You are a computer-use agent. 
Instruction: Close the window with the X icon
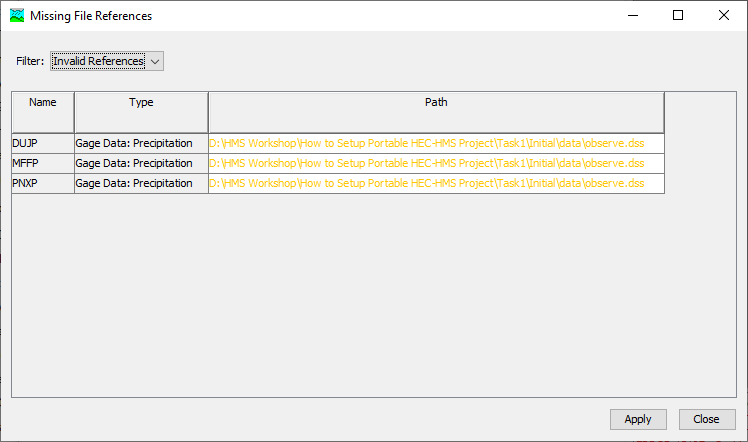click(724, 16)
